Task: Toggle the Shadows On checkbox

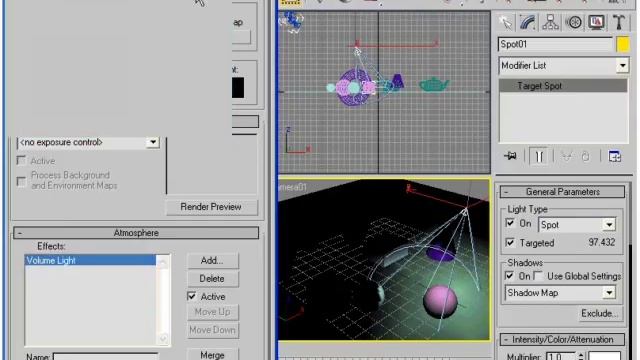Action: coord(509,276)
